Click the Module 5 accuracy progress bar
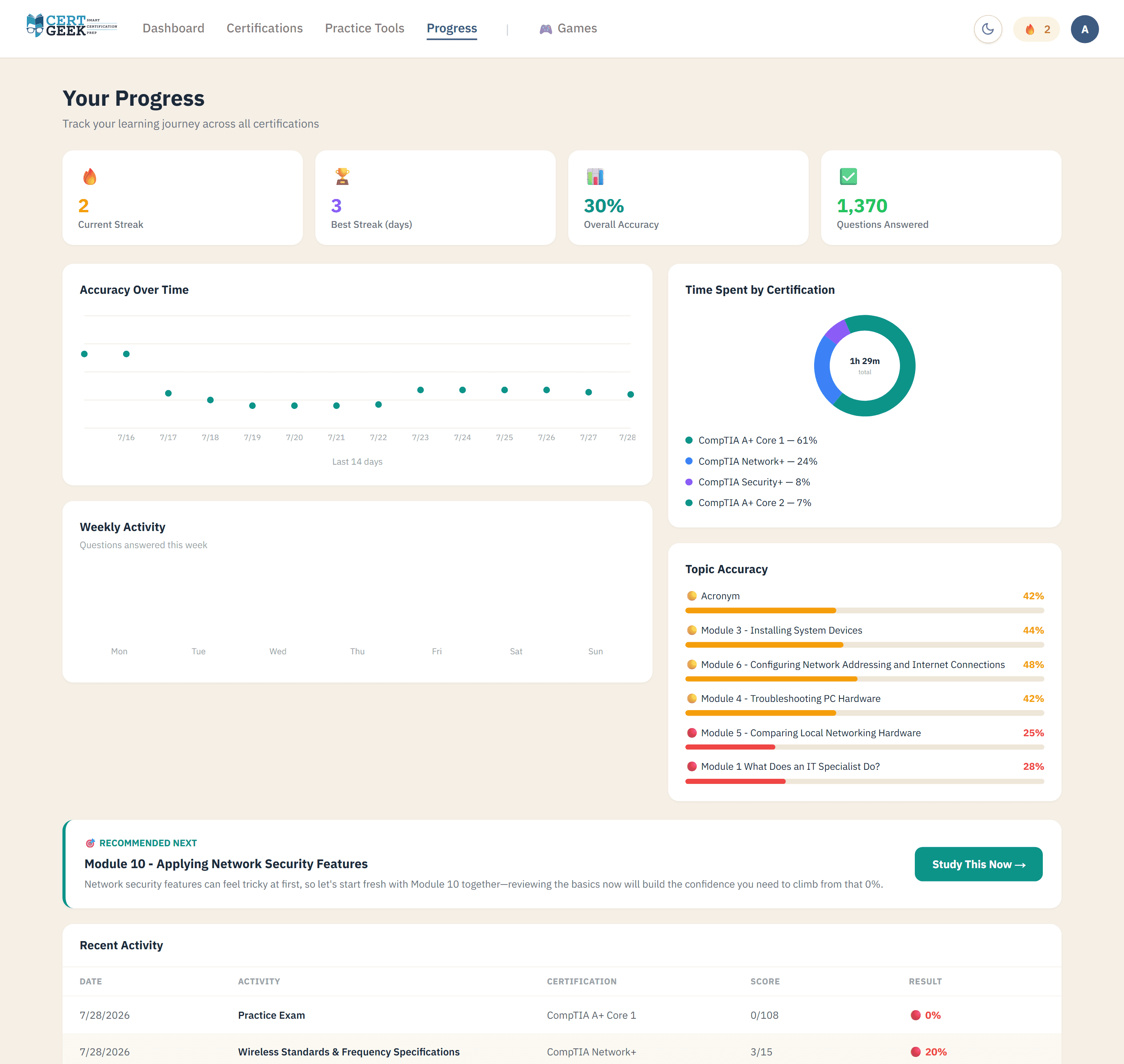This screenshot has width=1124, height=1064. click(864, 748)
